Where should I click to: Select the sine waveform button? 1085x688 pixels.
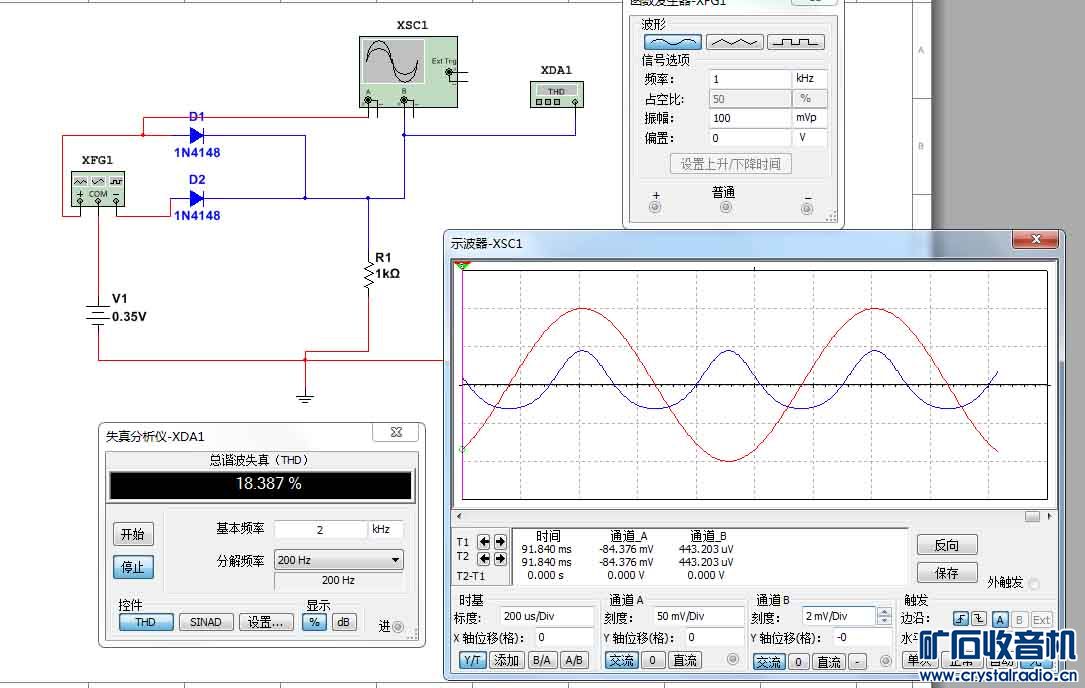point(672,42)
